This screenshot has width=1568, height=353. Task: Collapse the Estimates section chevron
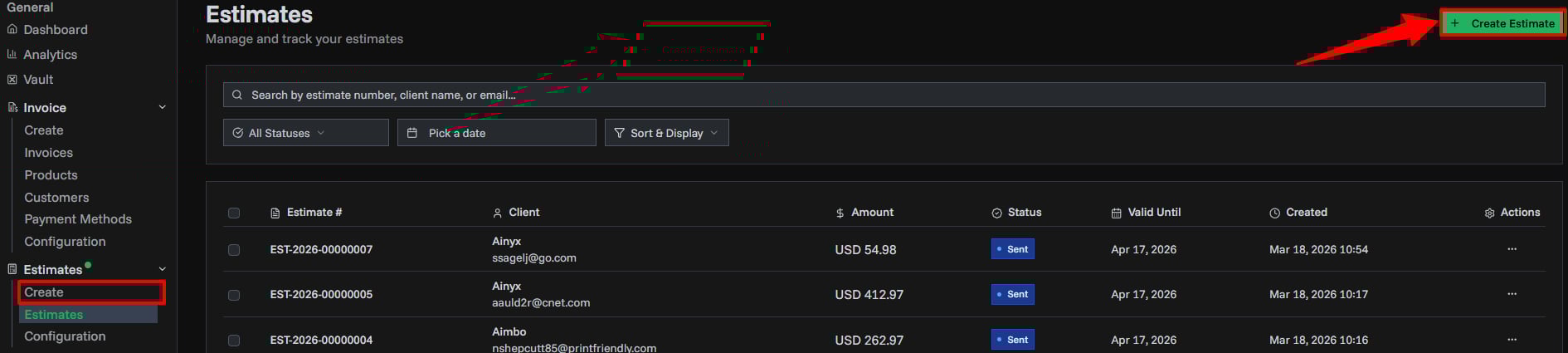[x=163, y=269]
